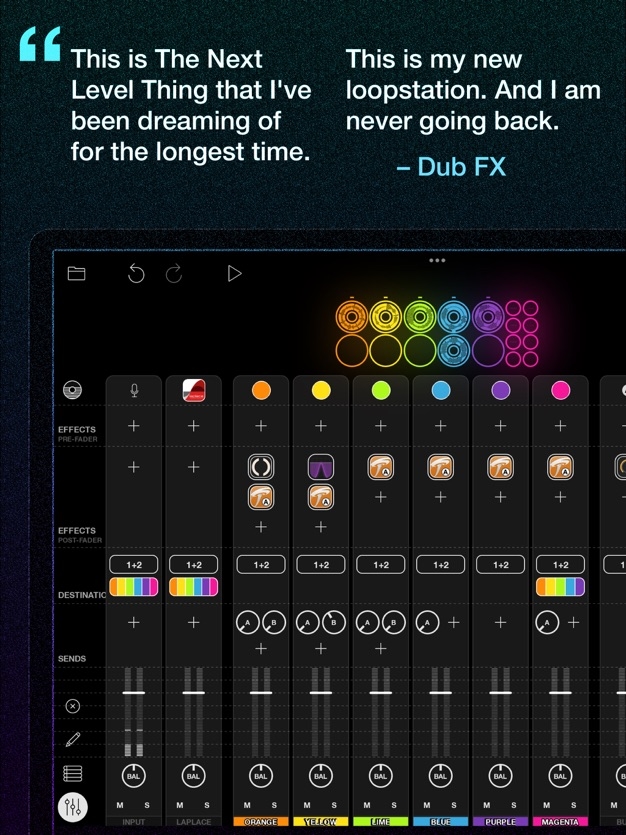This screenshot has width=626, height=835.
Task: Mute the Yellow channel
Action: (x=307, y=805)
